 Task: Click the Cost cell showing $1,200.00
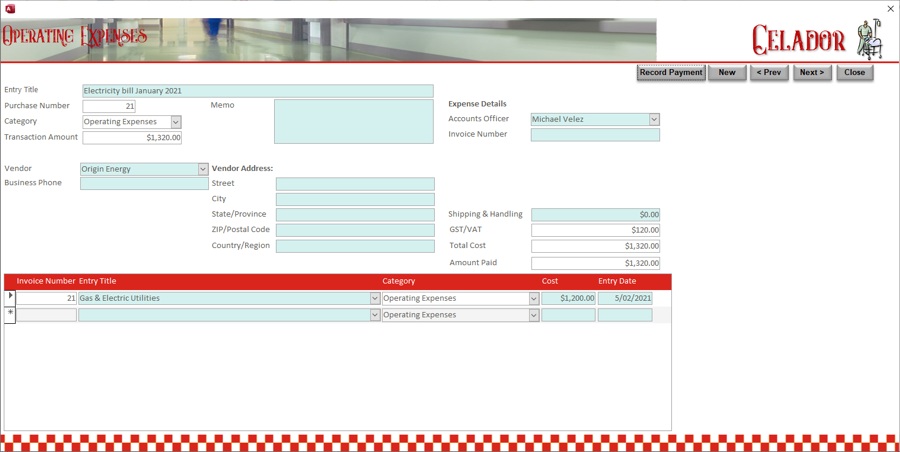(x=568, y=299)
